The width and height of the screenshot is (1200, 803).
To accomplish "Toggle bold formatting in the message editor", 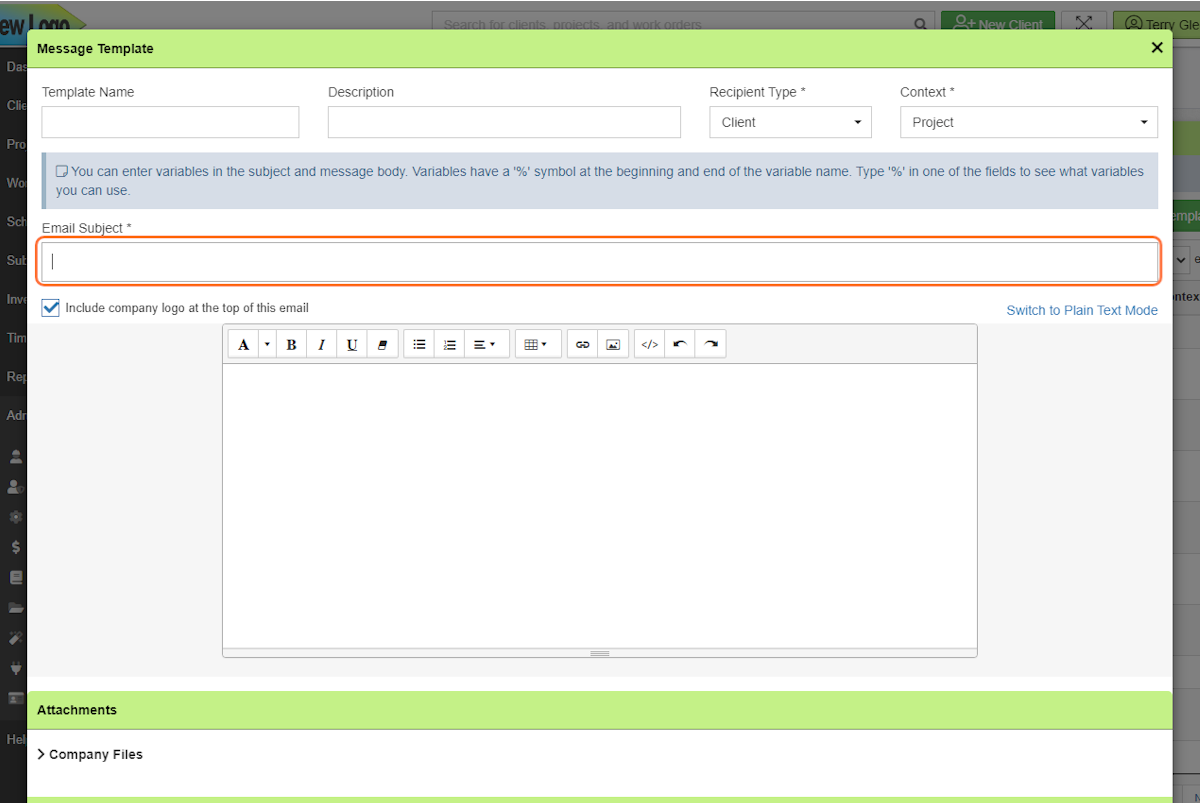I will pyautogui.click(x=290, y=343).
